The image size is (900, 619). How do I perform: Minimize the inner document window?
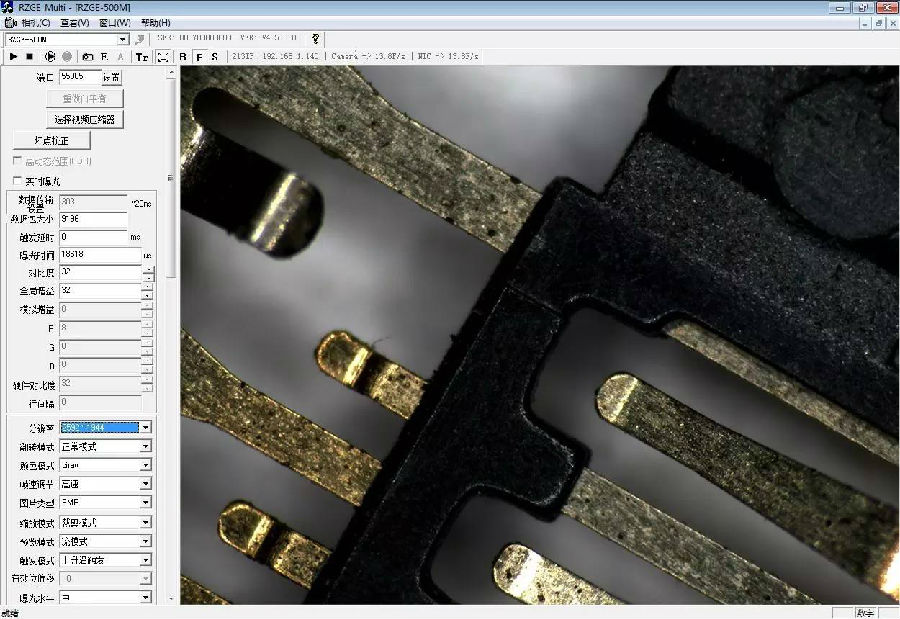point(865,24)
